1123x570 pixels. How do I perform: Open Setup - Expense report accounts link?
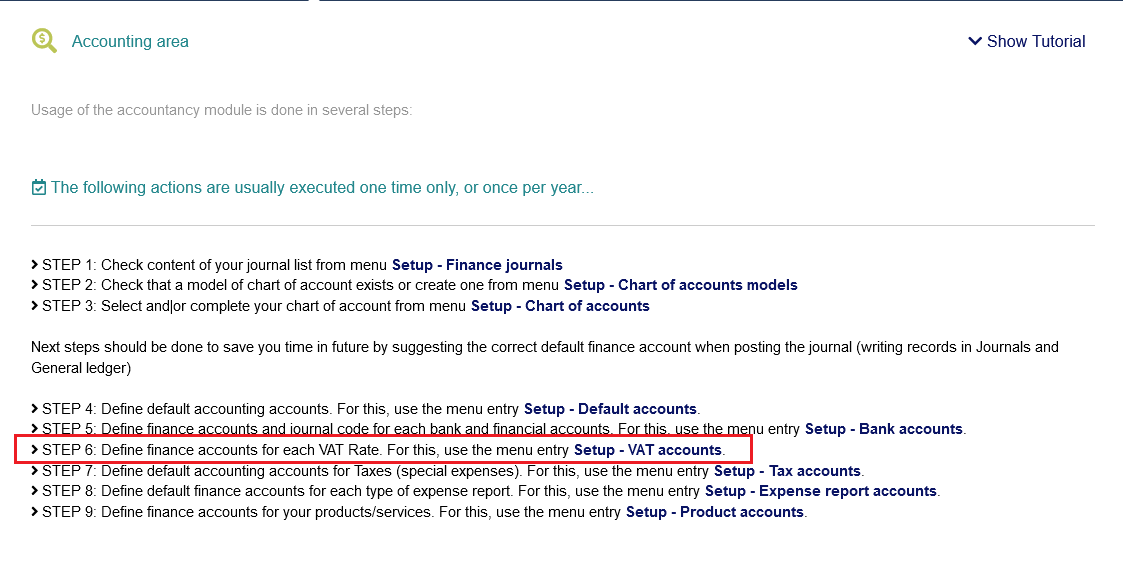pos(821,491)
